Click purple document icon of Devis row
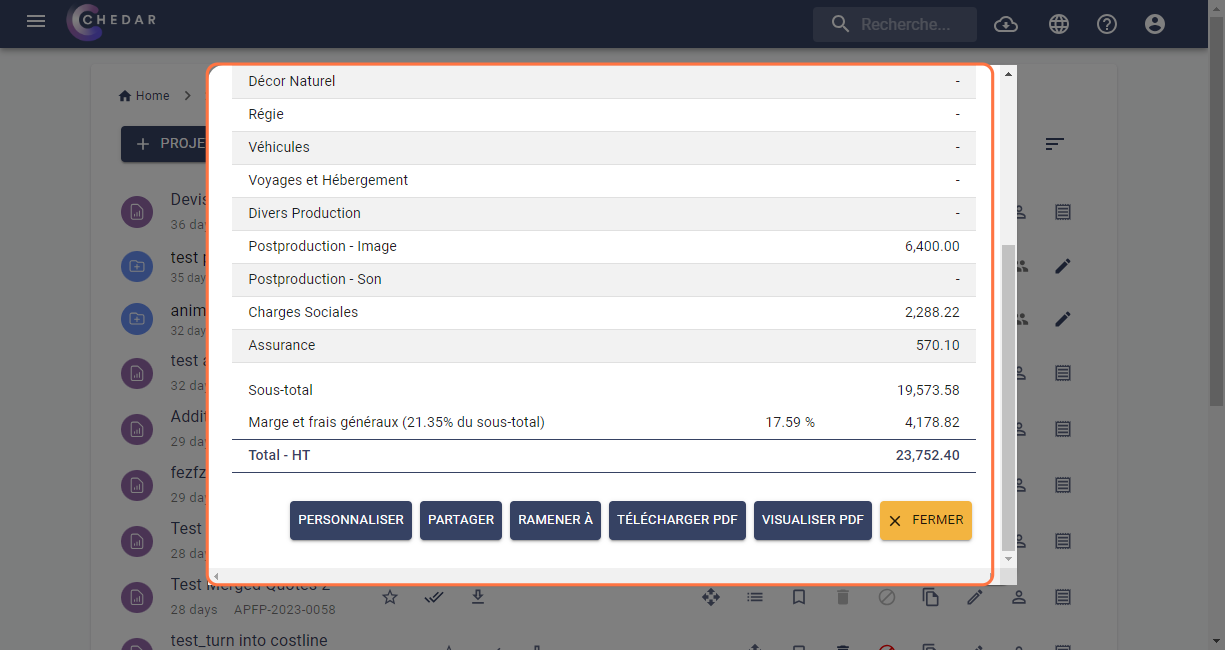This screenshot has width=1225, height=650. 135,212
